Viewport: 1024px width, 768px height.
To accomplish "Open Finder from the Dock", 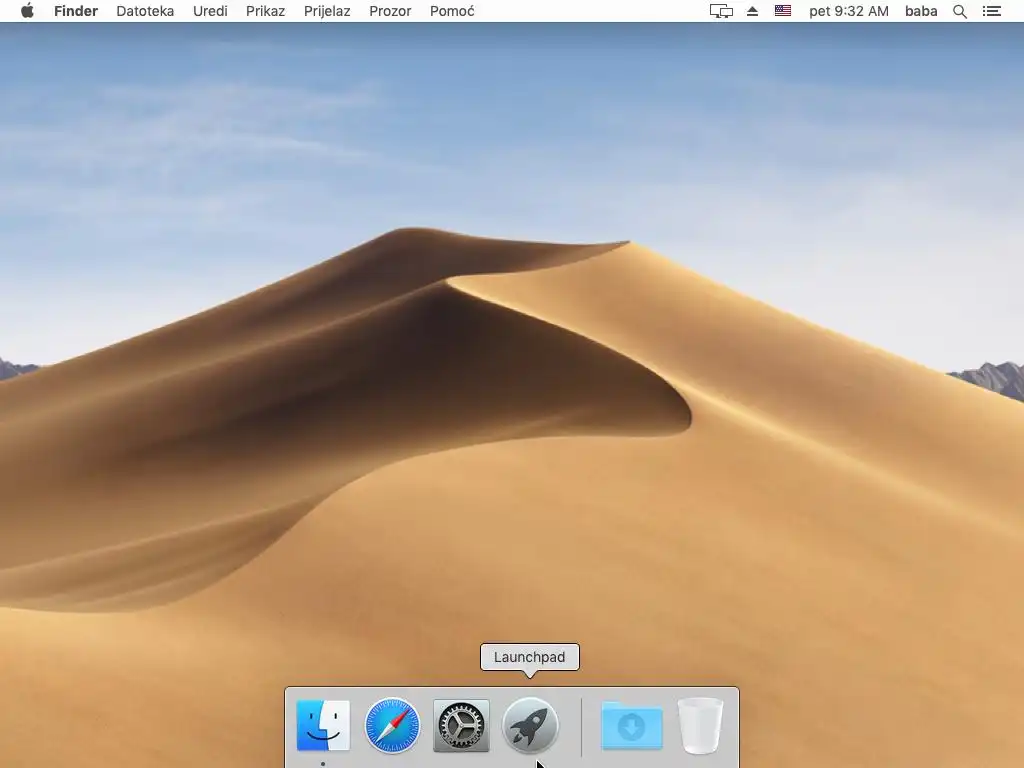I will 323,725.
